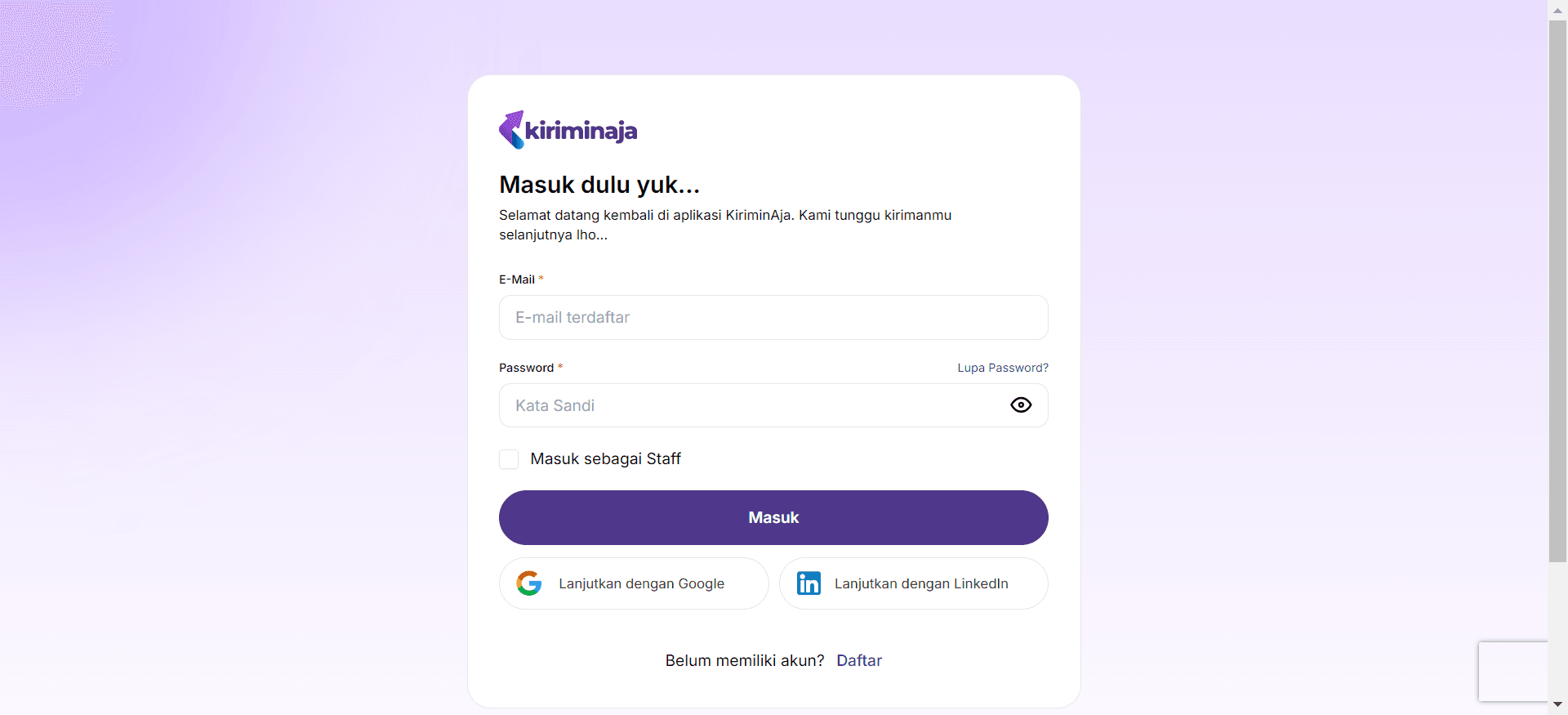Click the KiriminAja arrow logo icon
Screen dimensions: 1568x715
511,130
